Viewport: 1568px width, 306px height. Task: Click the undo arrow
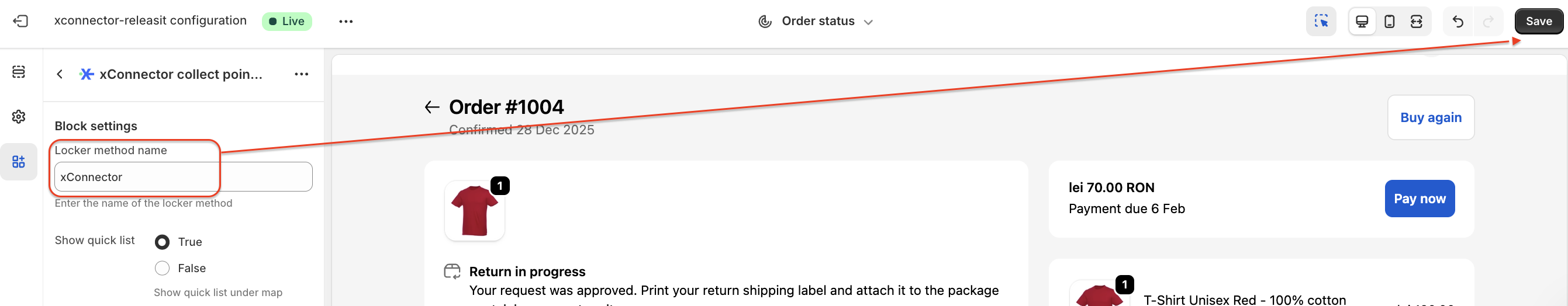1458,21
